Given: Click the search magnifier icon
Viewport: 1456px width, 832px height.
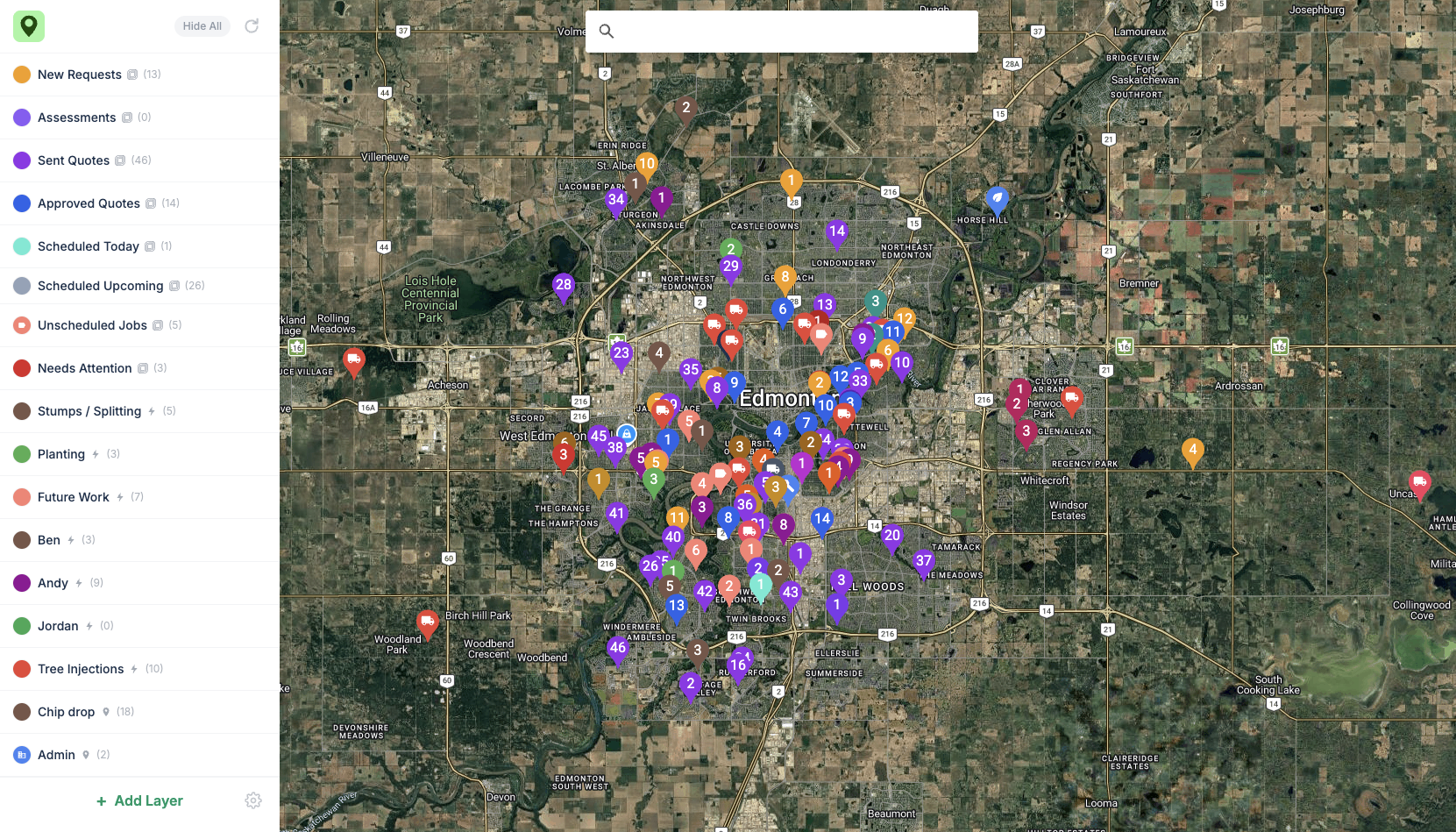Looking at the screenshot, I should point(606,32).
